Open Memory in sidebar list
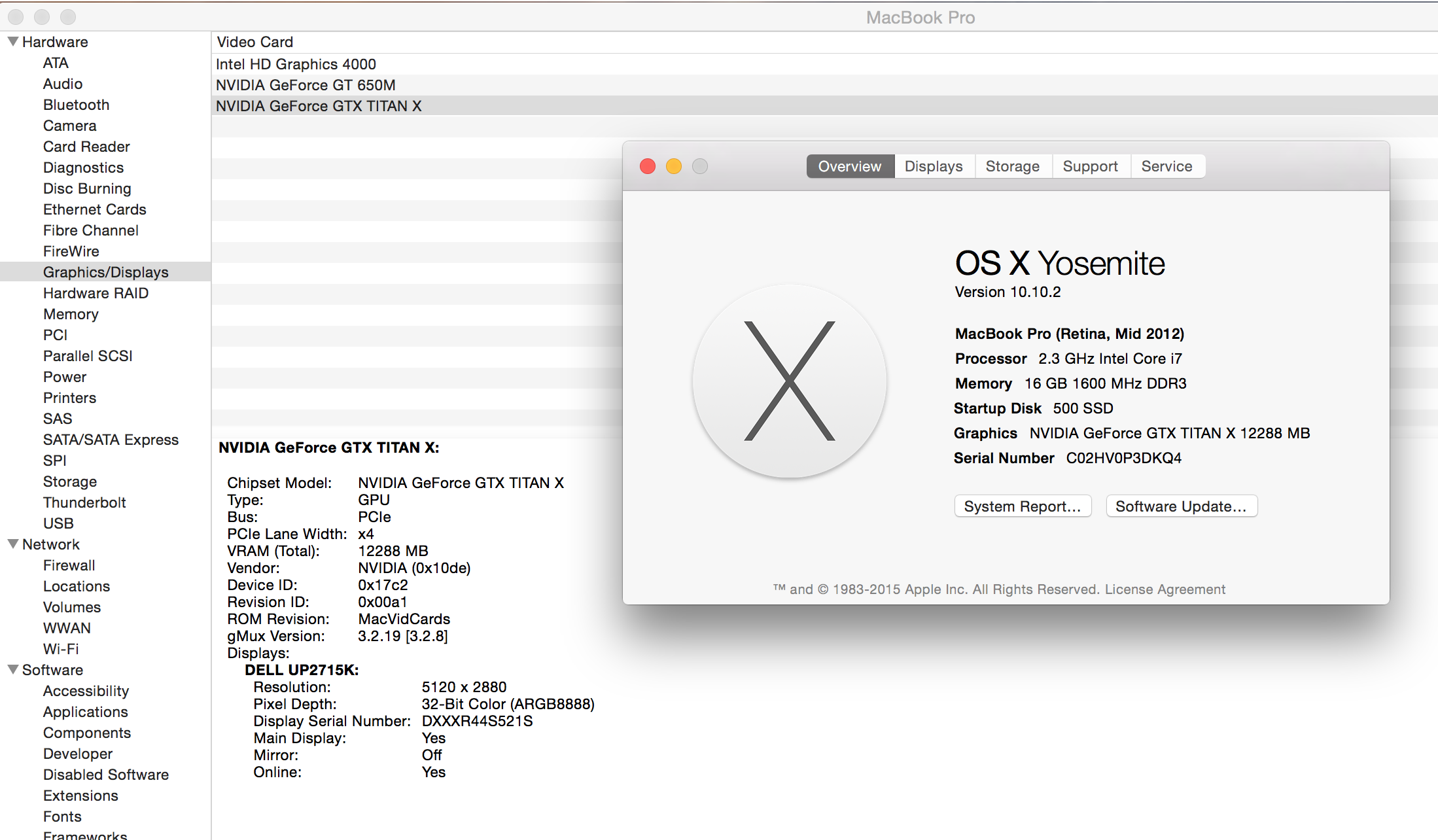The image size is (1438, 840). point(71,314)
